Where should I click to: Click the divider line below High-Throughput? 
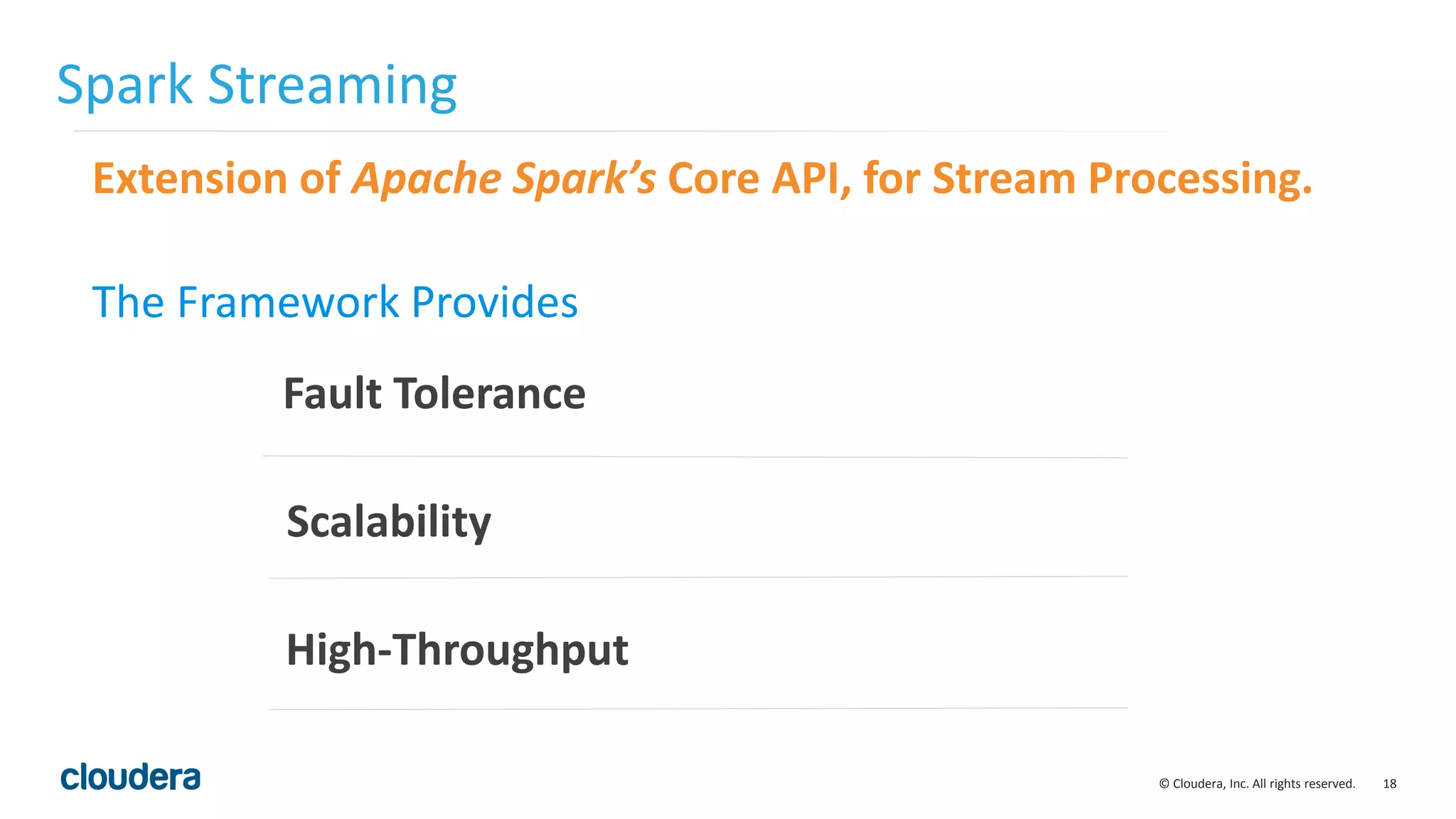698,709
